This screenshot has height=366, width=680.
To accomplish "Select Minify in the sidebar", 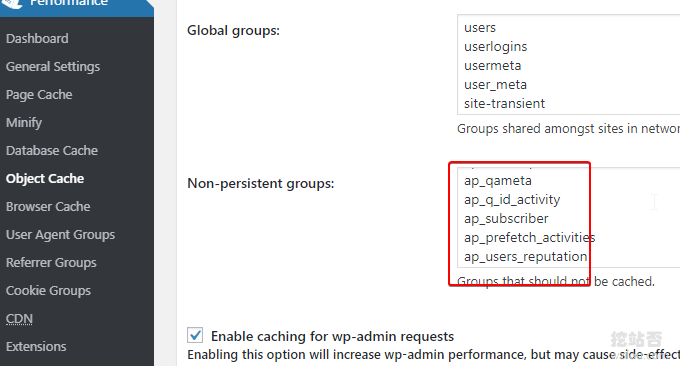I will (24, 123).
